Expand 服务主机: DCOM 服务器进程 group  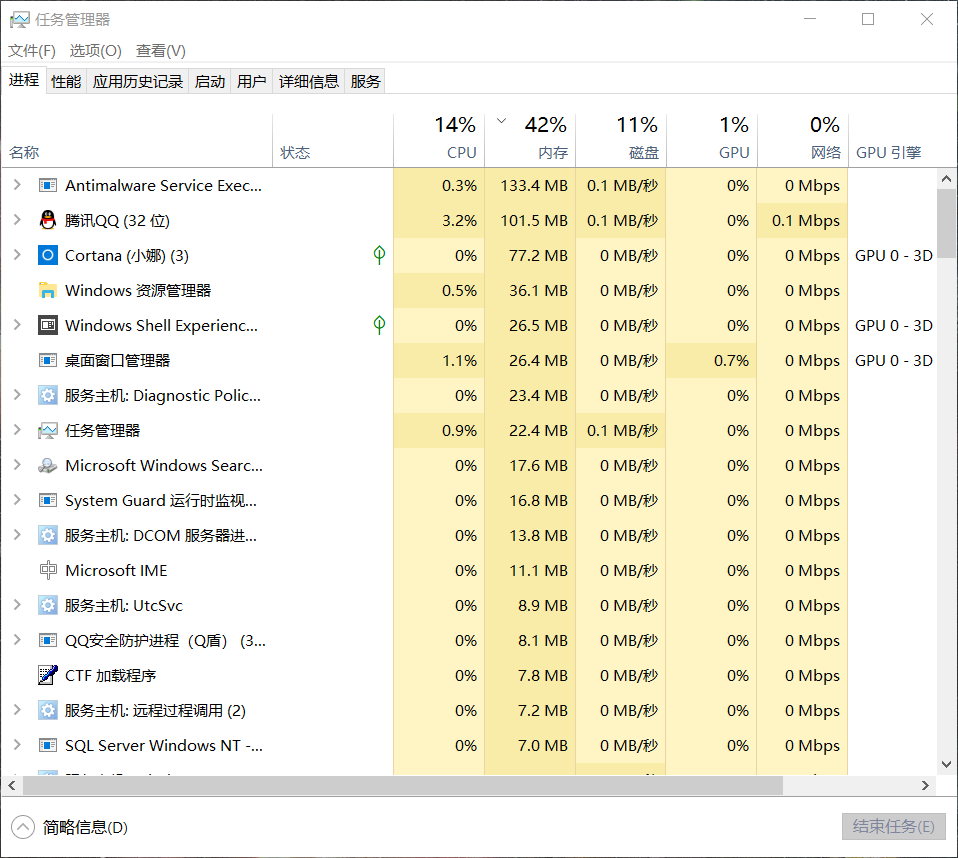pos(17,535)
